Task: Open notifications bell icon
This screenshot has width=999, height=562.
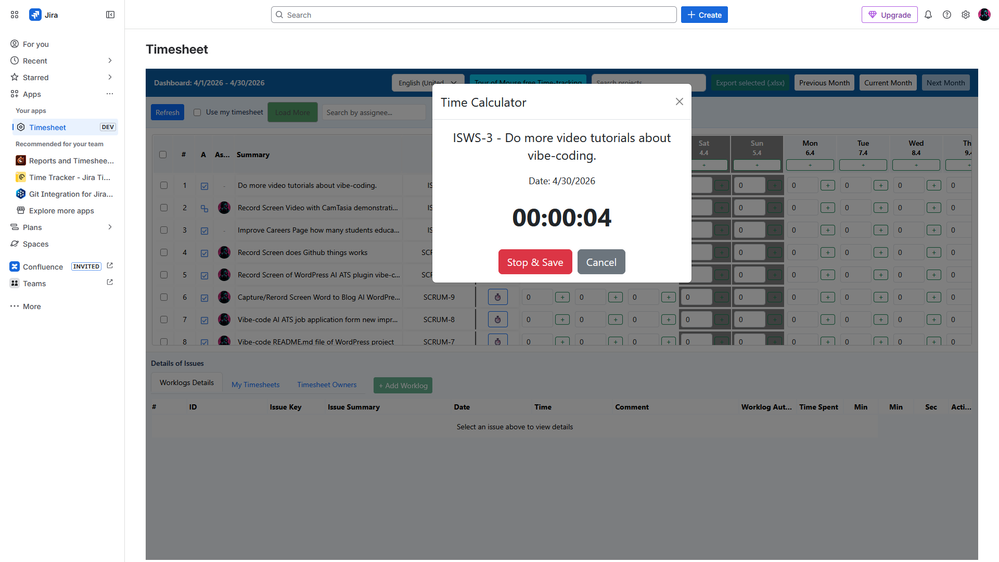Action: pyautogui.click(x=928, y=15)
